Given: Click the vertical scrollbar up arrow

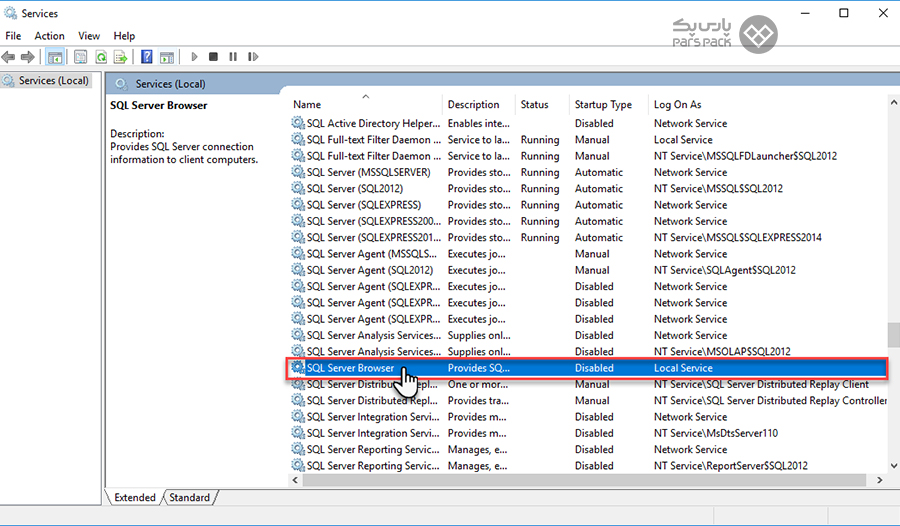Looking at the screenshot, I should point(894,103).
